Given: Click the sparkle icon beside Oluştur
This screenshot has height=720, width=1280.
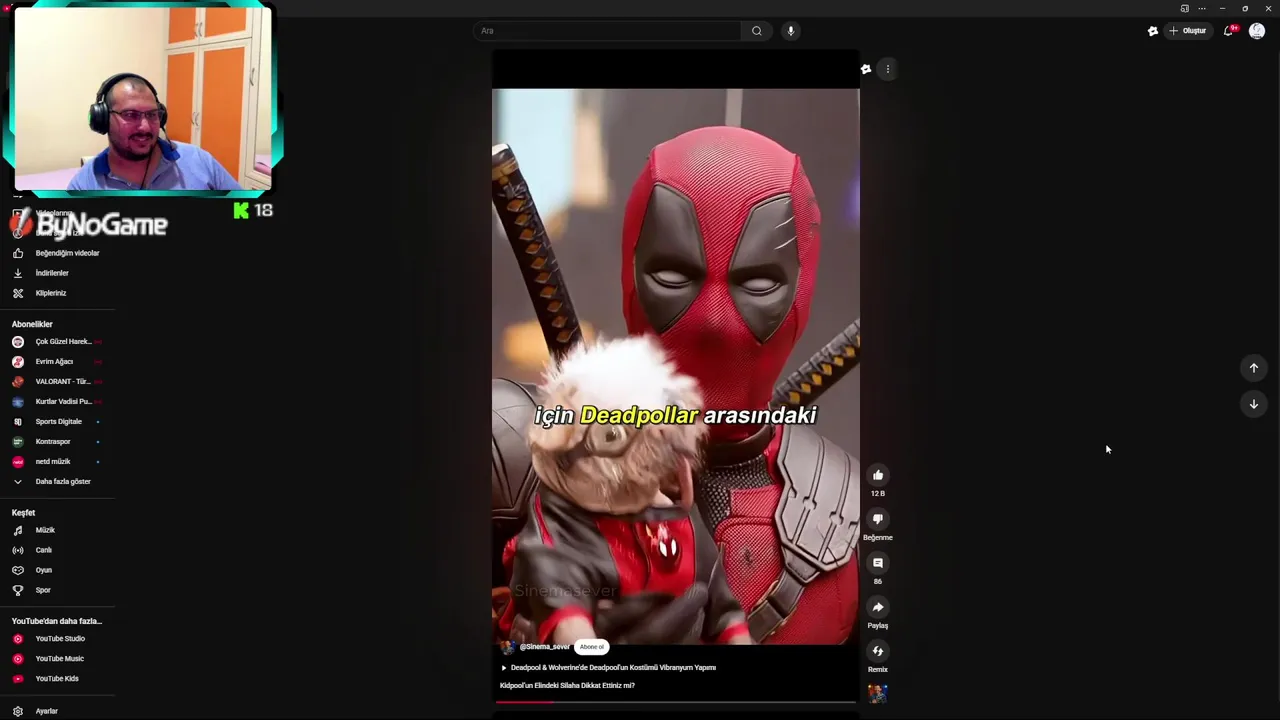Looking at the screenshot, I should click(x=1153, y=31).
